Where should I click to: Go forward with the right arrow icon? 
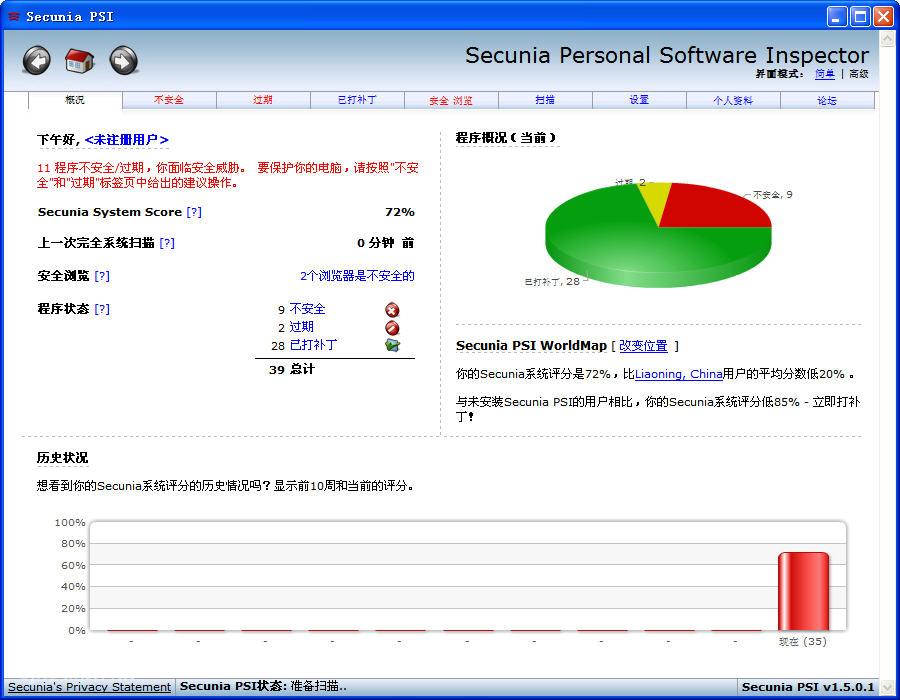coord(123,60)
